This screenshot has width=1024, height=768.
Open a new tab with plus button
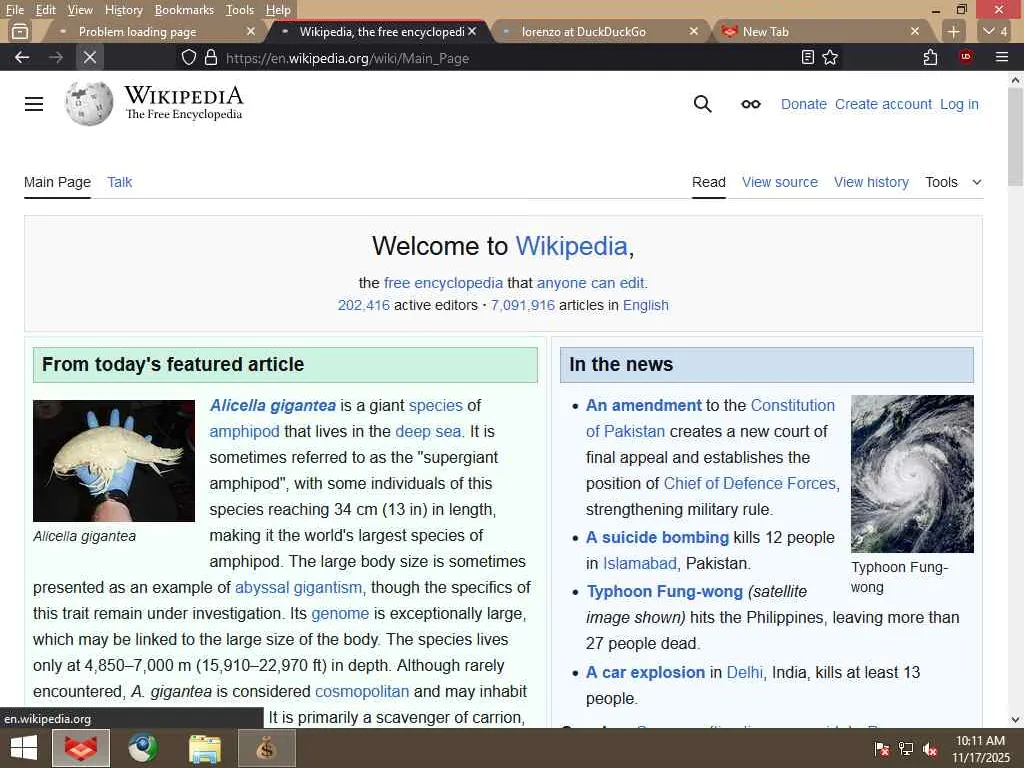point(953,31)
